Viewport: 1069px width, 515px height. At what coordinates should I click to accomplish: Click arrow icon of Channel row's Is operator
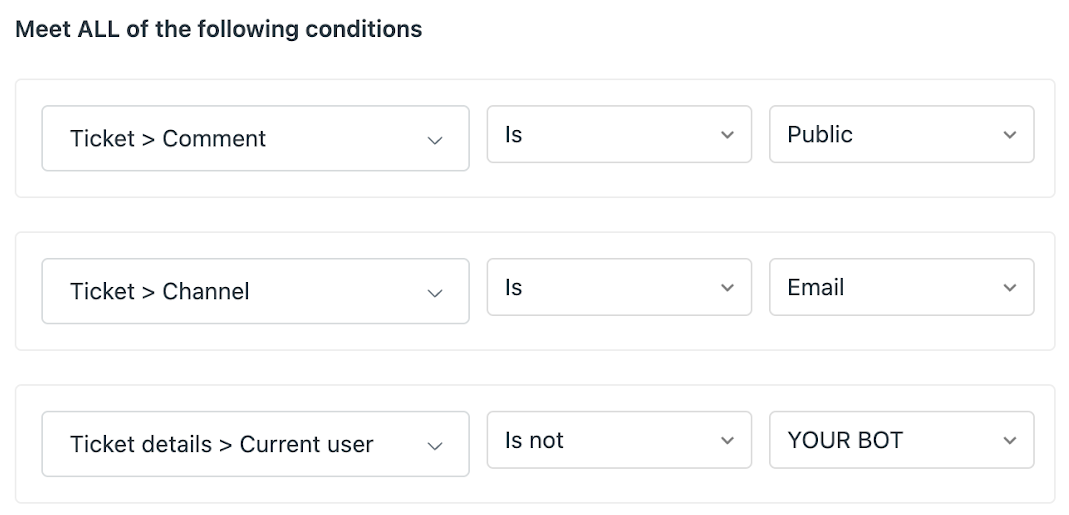tap(727, 288)
